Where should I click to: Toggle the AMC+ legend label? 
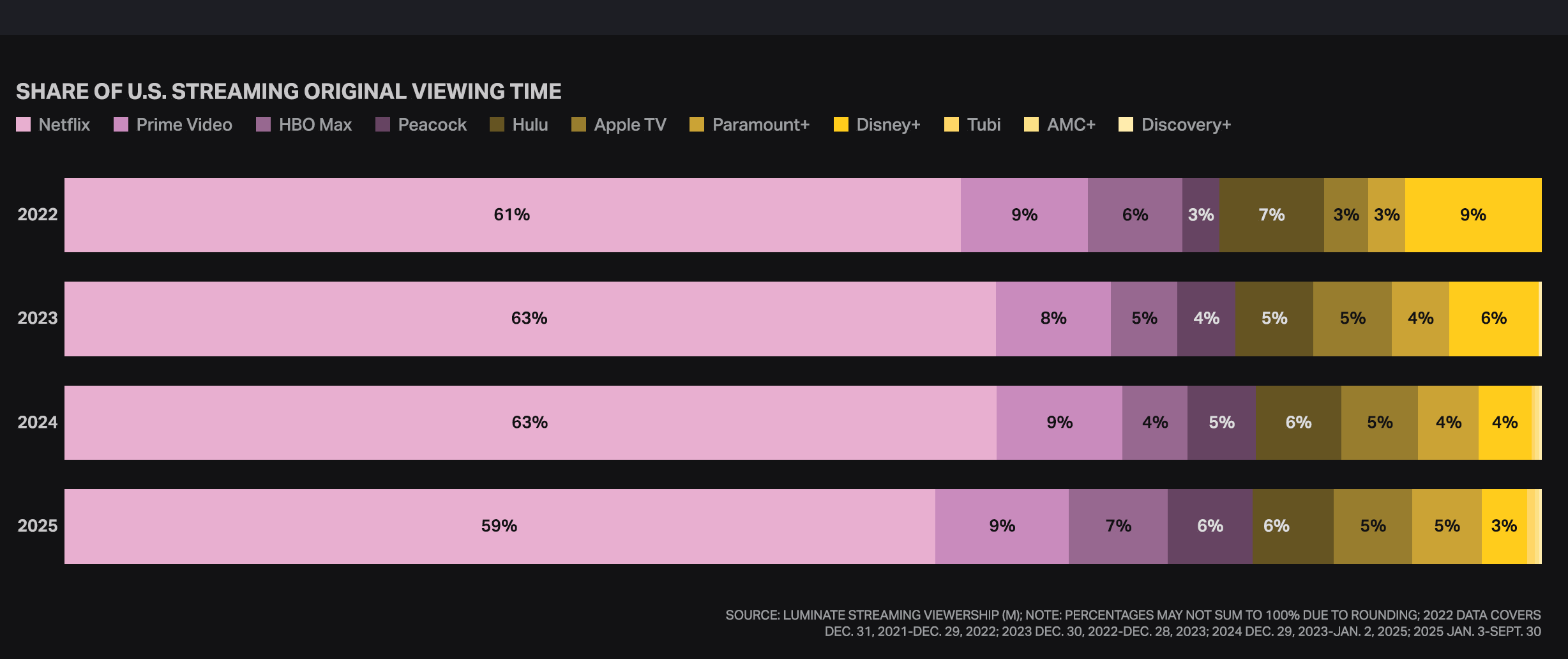1071,125
